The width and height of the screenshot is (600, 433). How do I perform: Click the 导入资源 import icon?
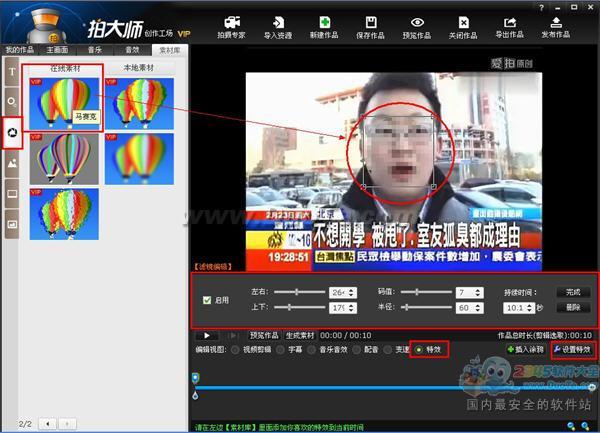279,25
